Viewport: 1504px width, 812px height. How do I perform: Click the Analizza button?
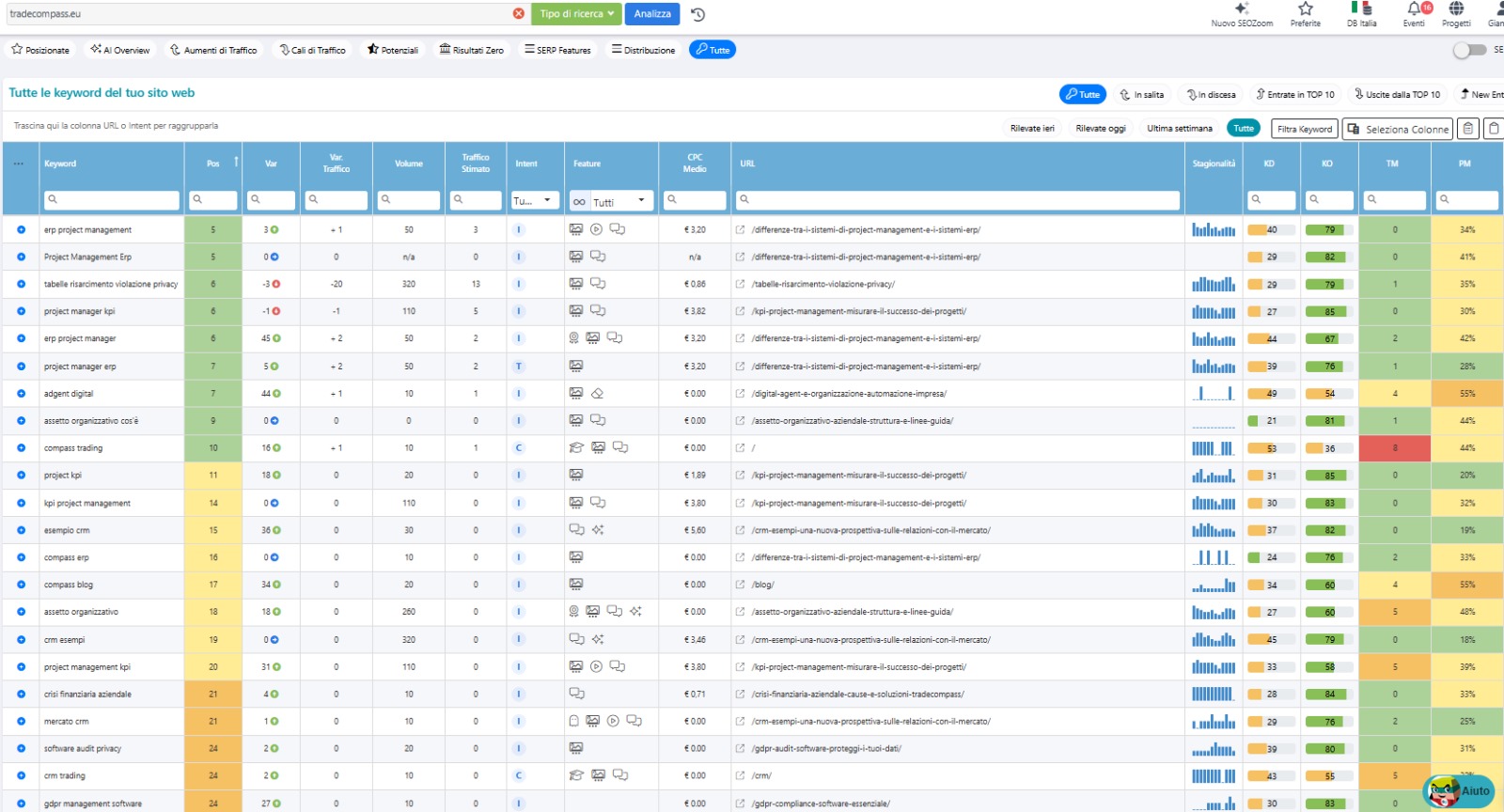pyautogui.click(x=652, y=14)
